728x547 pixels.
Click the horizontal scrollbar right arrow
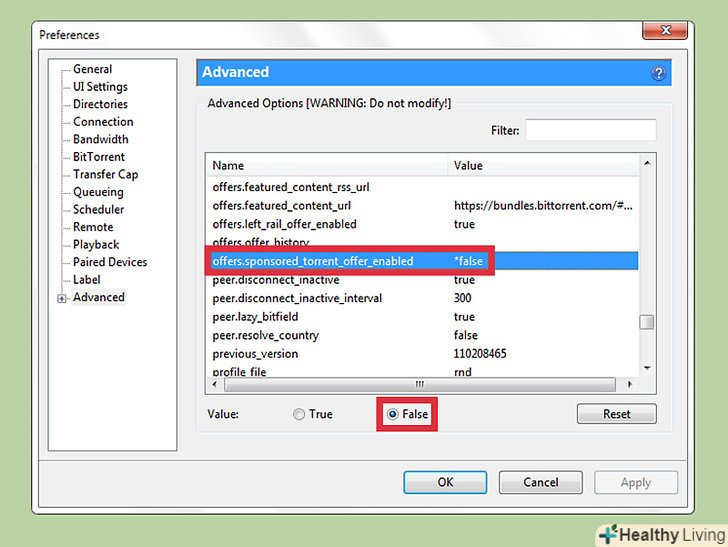pyautogui.click(x=630, y=384)
